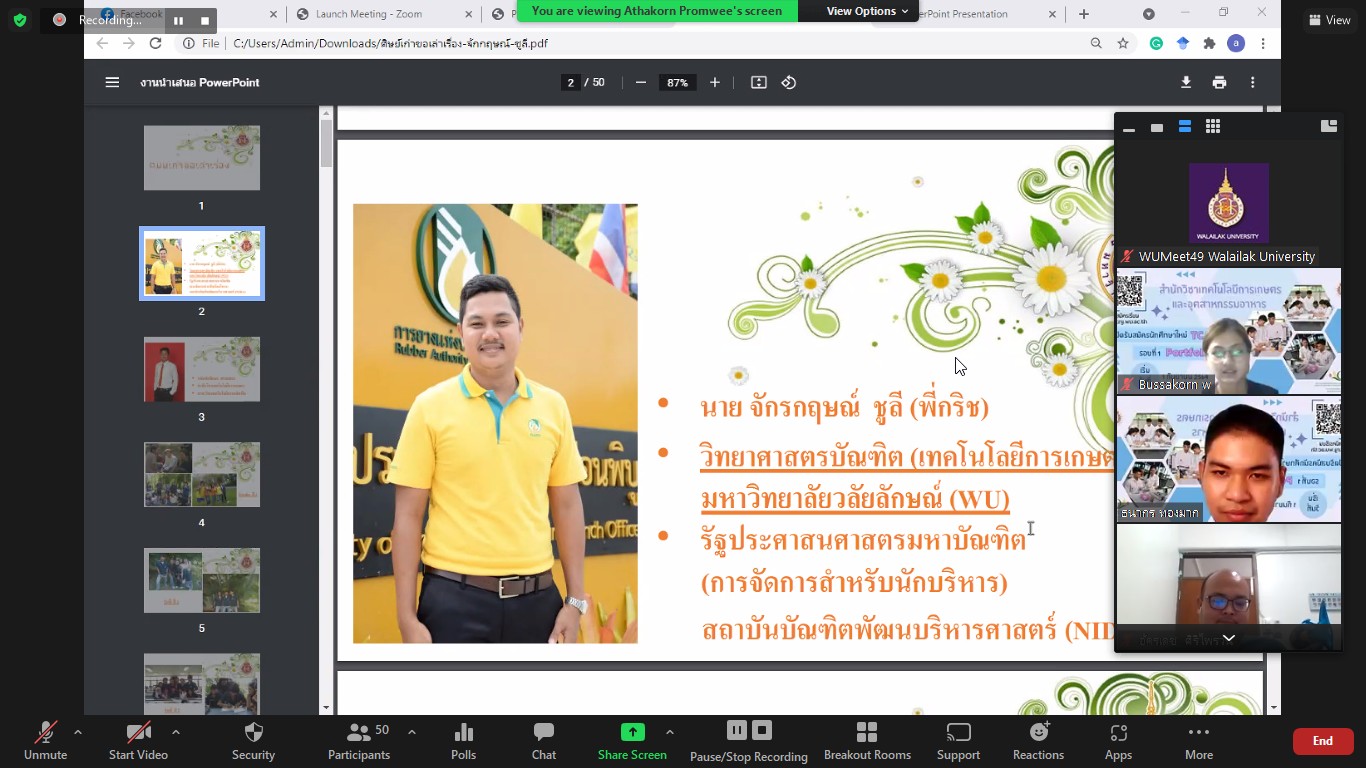Select slide 3 thumbnail in sidebar

(202, 370)
